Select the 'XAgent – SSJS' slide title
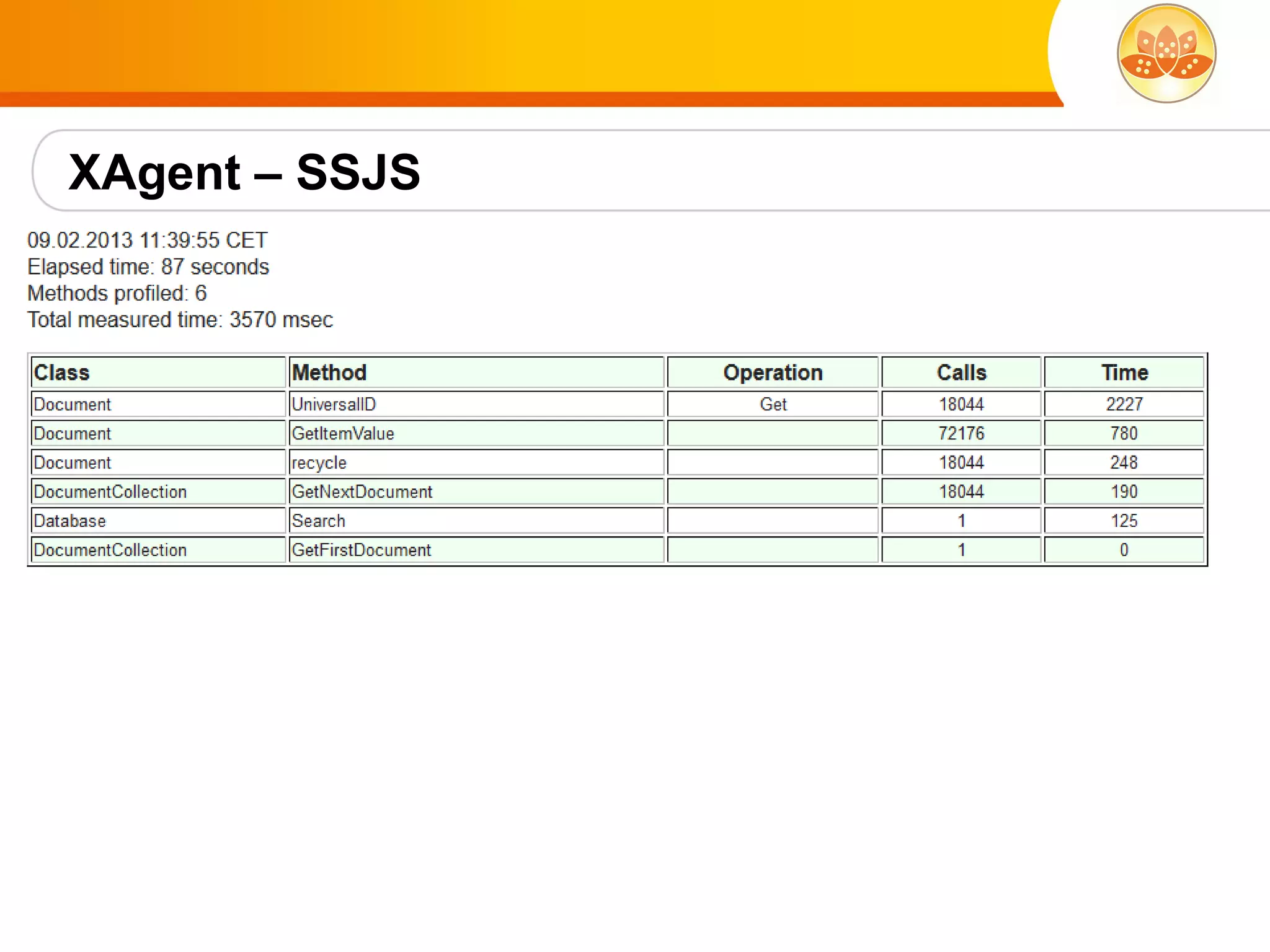 click(244, 172)
